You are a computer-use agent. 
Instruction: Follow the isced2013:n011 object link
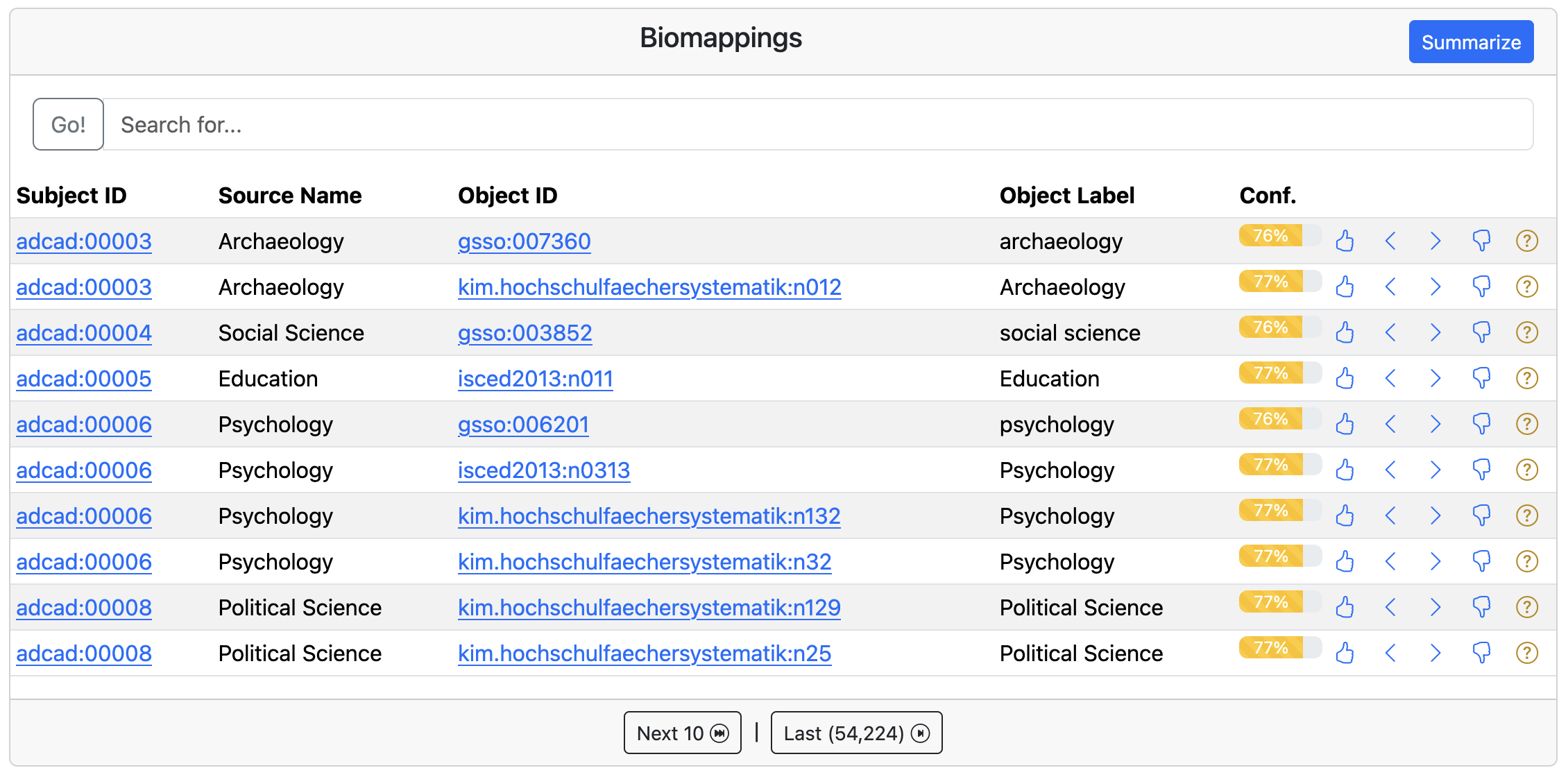[535, 379]
